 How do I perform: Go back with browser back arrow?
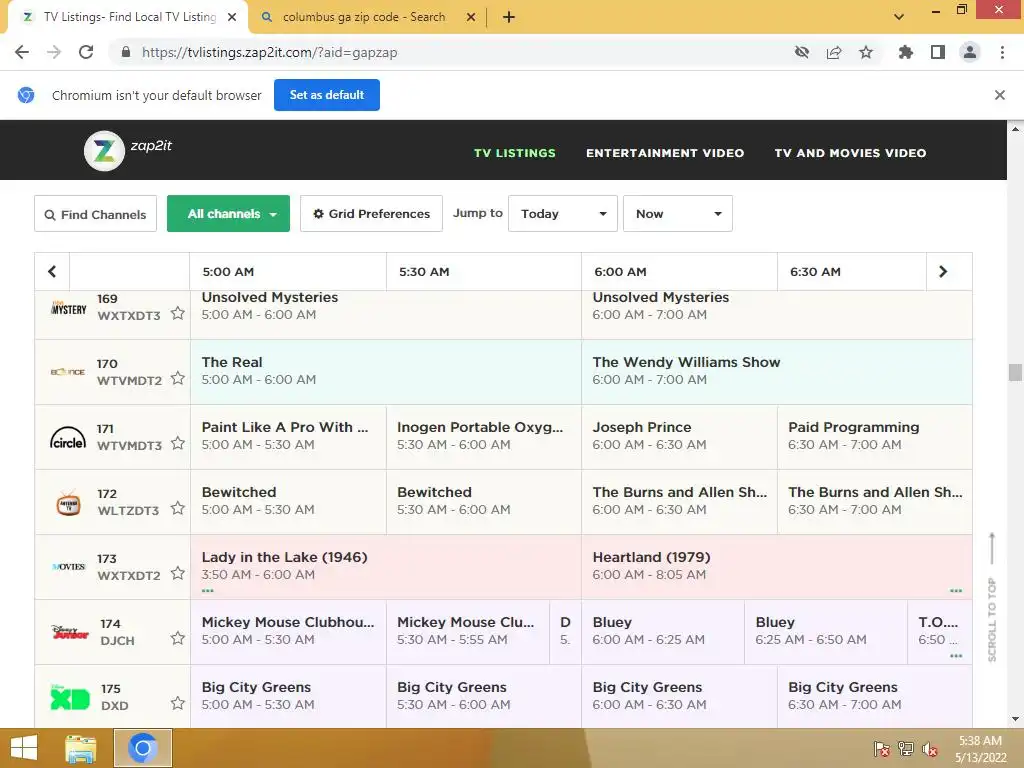tap(22, 52)
